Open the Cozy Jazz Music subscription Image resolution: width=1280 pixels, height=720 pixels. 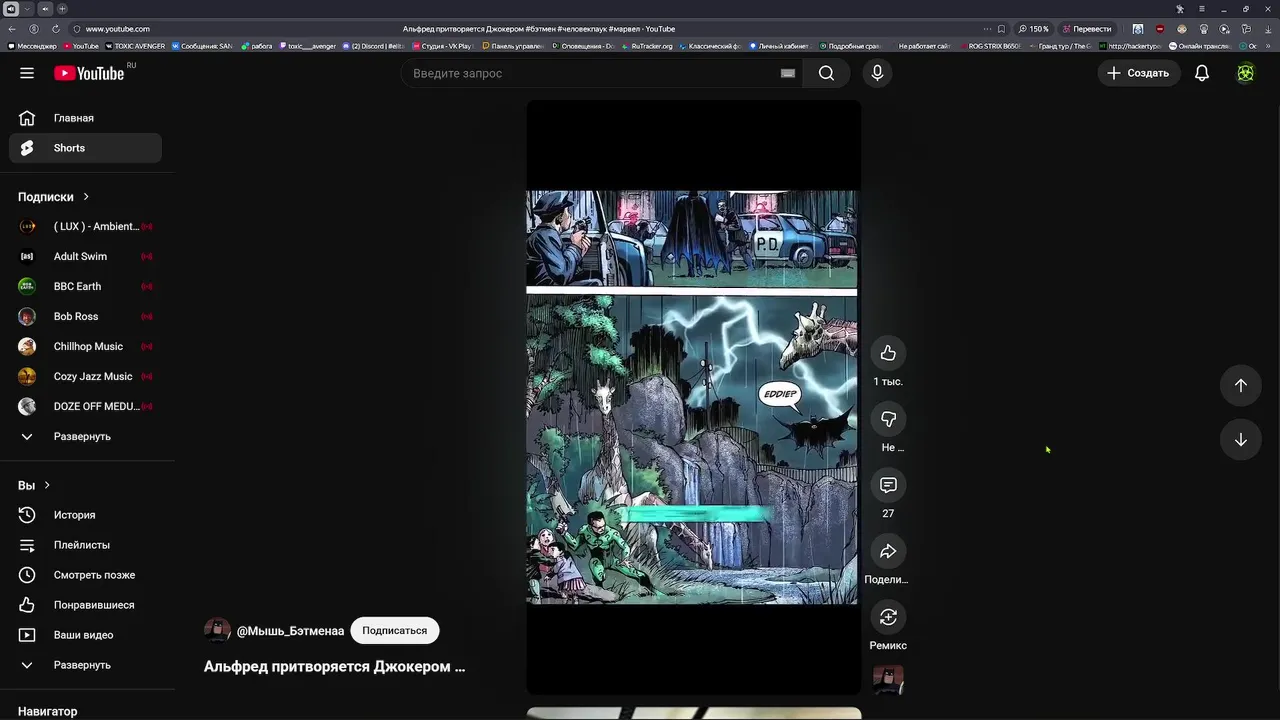click(x=86, y=377)
